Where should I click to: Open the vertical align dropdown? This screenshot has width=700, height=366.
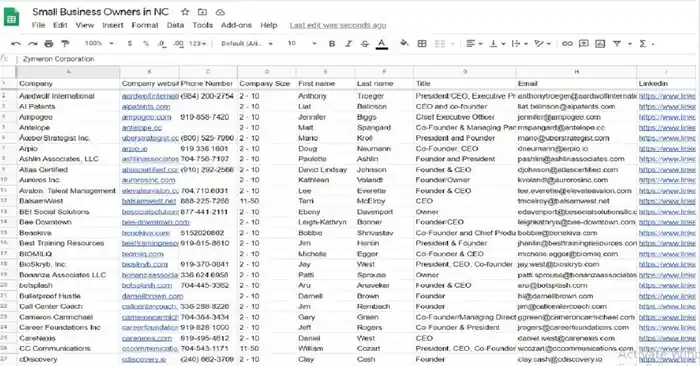click(x=497, y=44)
